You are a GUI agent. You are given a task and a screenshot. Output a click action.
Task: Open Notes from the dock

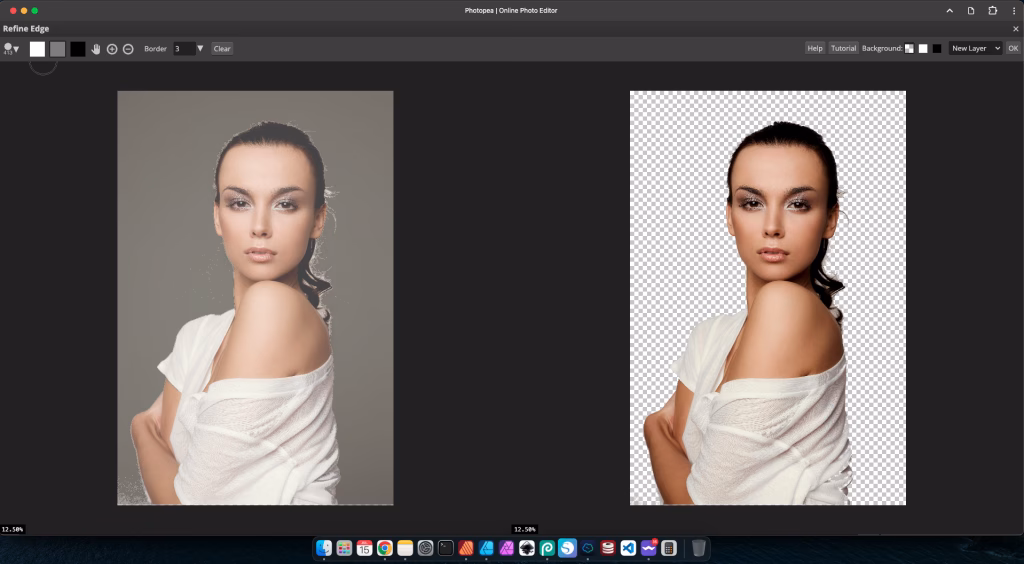tap(405, 548)
